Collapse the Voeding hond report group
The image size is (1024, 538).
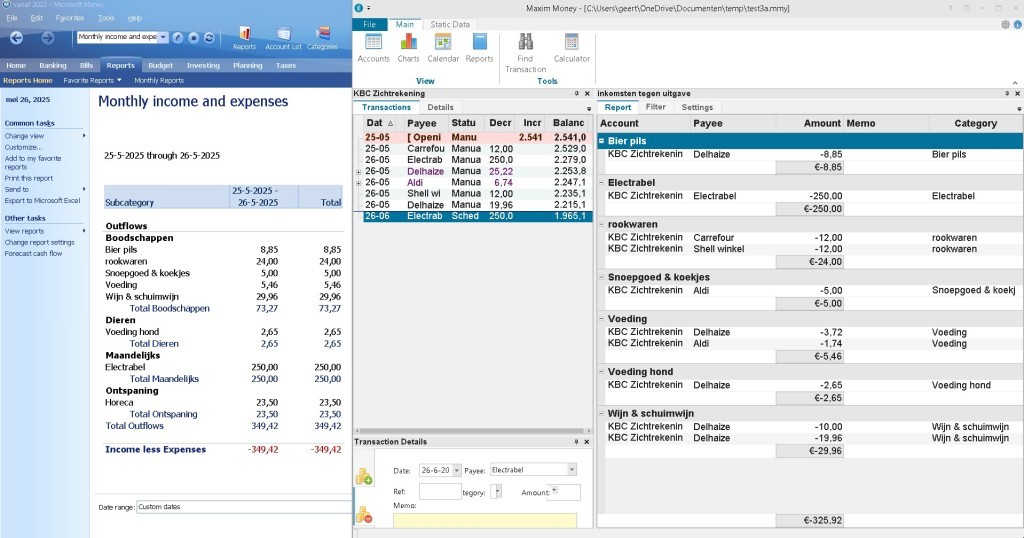click(601, 372)
